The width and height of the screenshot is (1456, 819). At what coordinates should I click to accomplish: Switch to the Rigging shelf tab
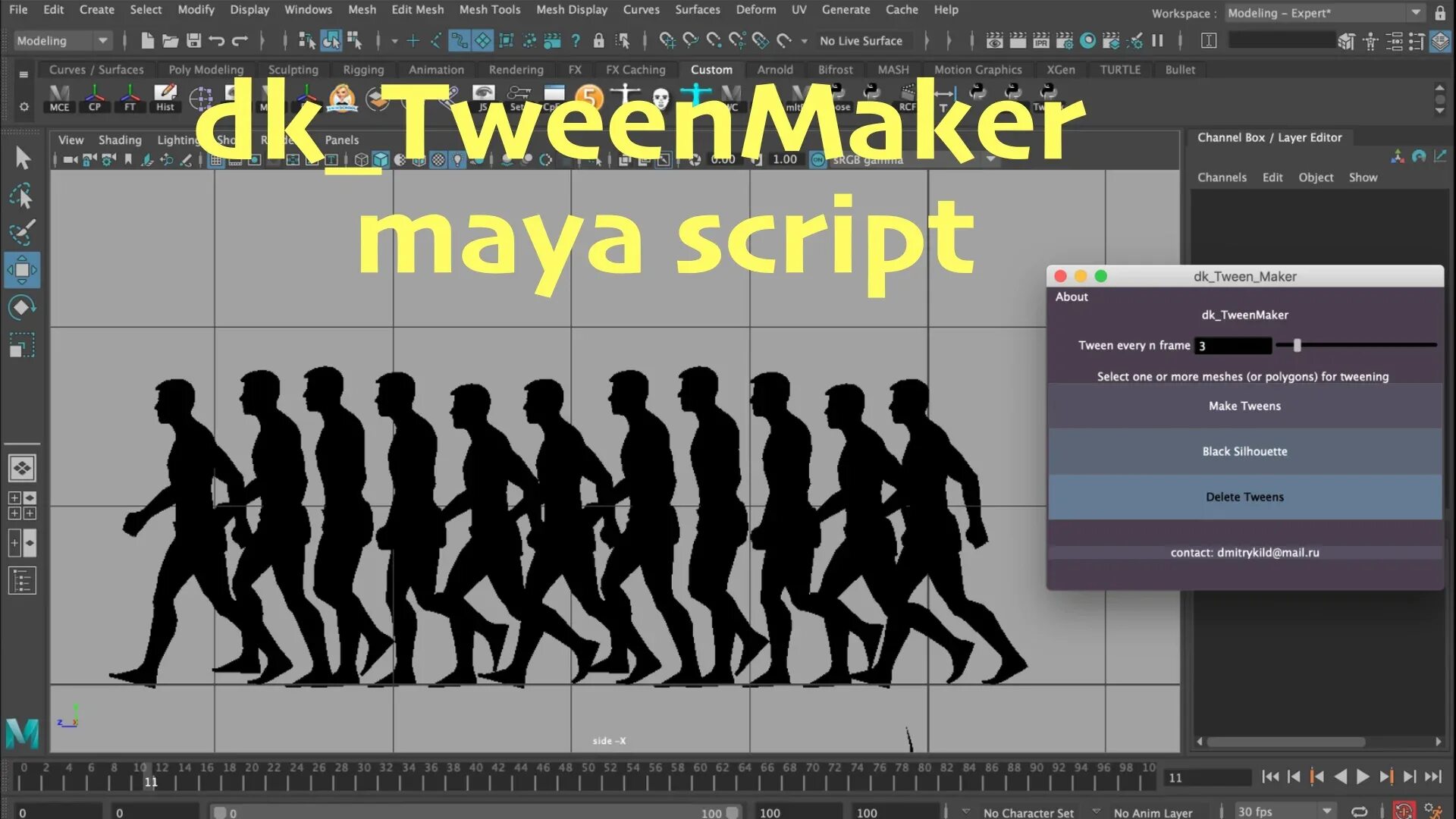tap(363, 70)
